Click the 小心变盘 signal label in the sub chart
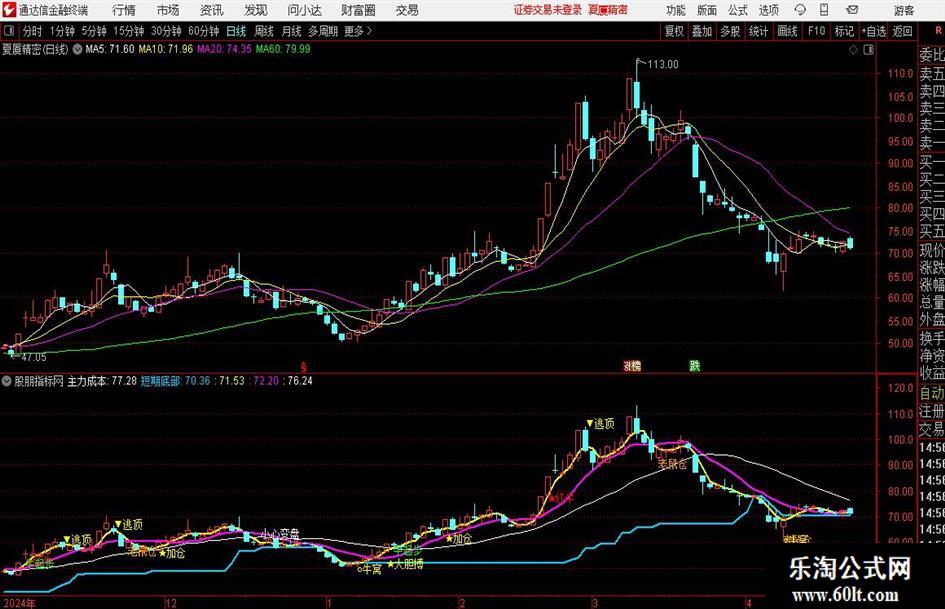 280,534
